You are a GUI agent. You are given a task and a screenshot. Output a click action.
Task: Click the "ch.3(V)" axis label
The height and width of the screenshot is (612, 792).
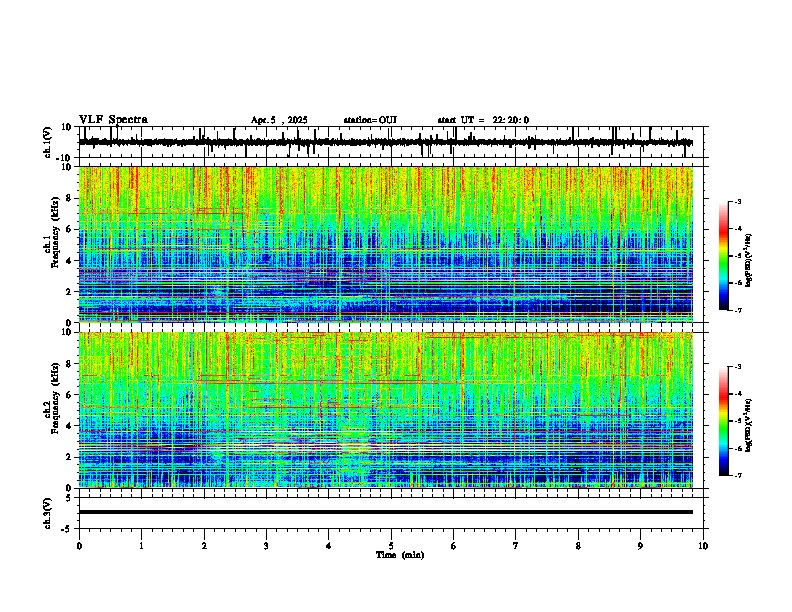(x=48, y=513)
